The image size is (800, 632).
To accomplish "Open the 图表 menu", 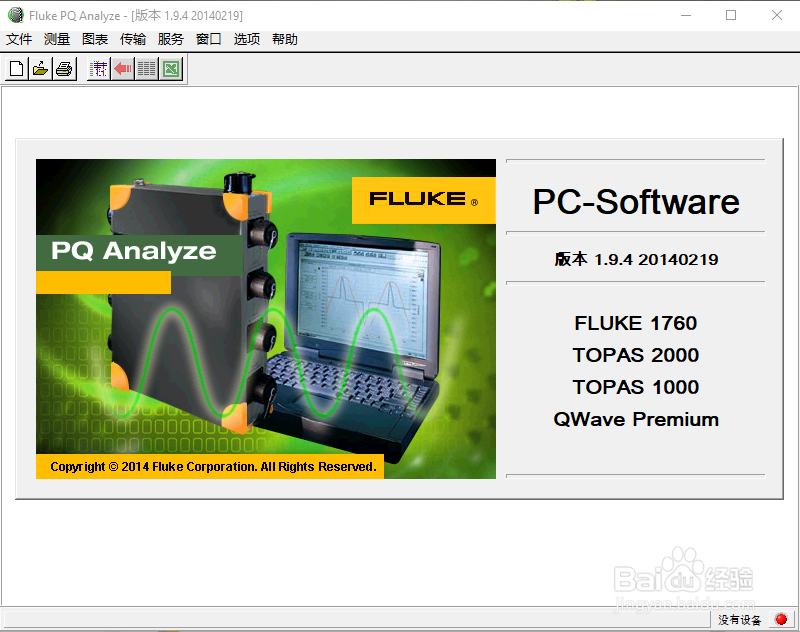I will pos(95,39).
